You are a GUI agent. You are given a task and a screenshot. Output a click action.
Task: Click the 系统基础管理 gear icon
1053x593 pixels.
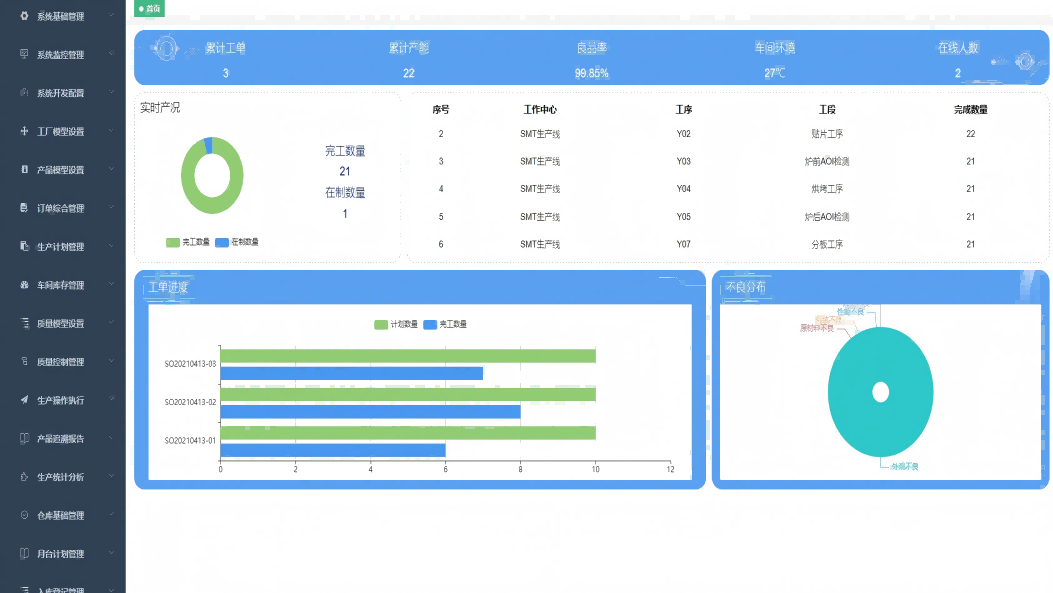pos(25,16)
